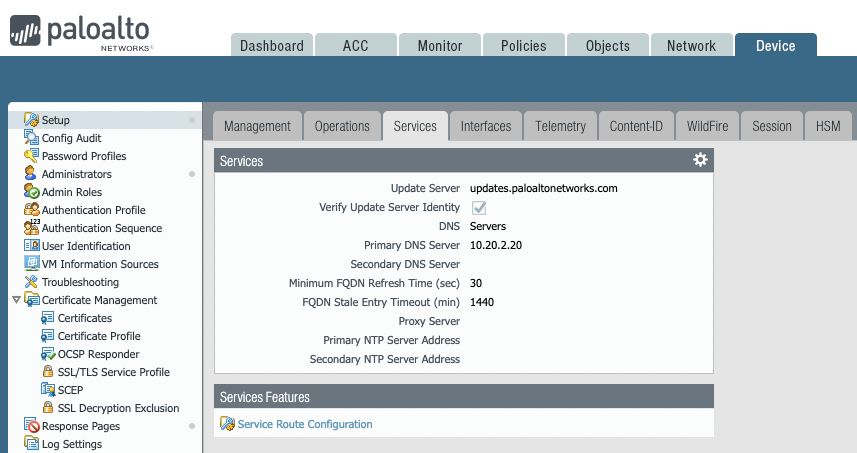857x453 pixels.
Task: Click the Troubleshooting tools icon
Action: pos(31,282)
